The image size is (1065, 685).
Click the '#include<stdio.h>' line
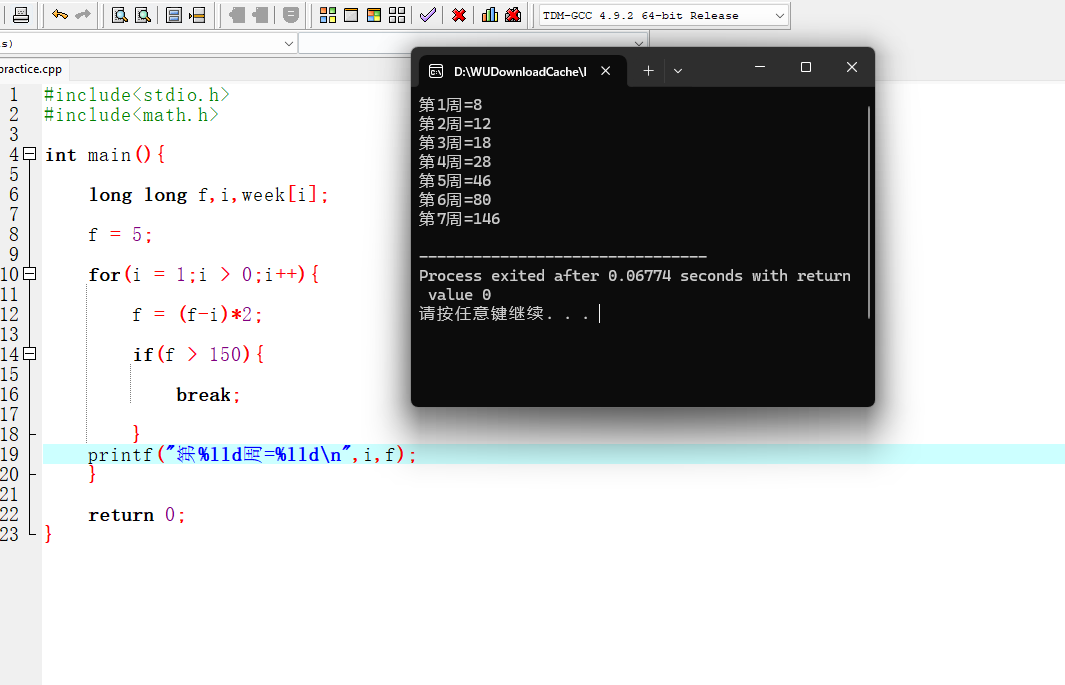(x=137, y=94)
